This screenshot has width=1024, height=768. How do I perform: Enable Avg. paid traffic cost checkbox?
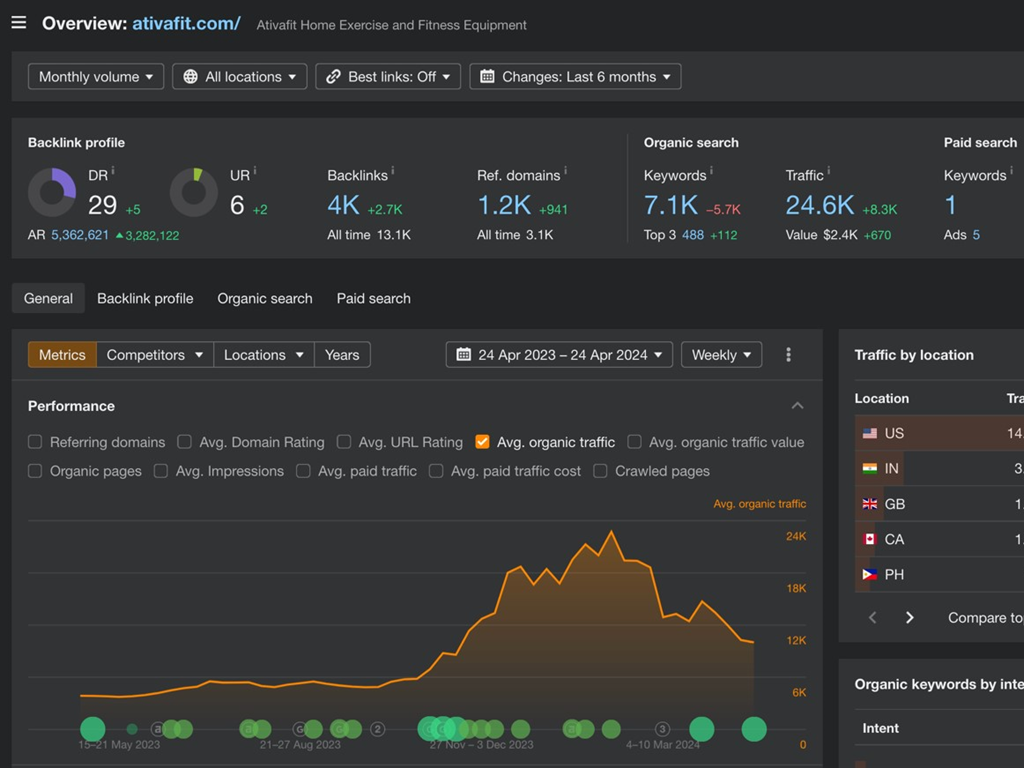(436, 471)
